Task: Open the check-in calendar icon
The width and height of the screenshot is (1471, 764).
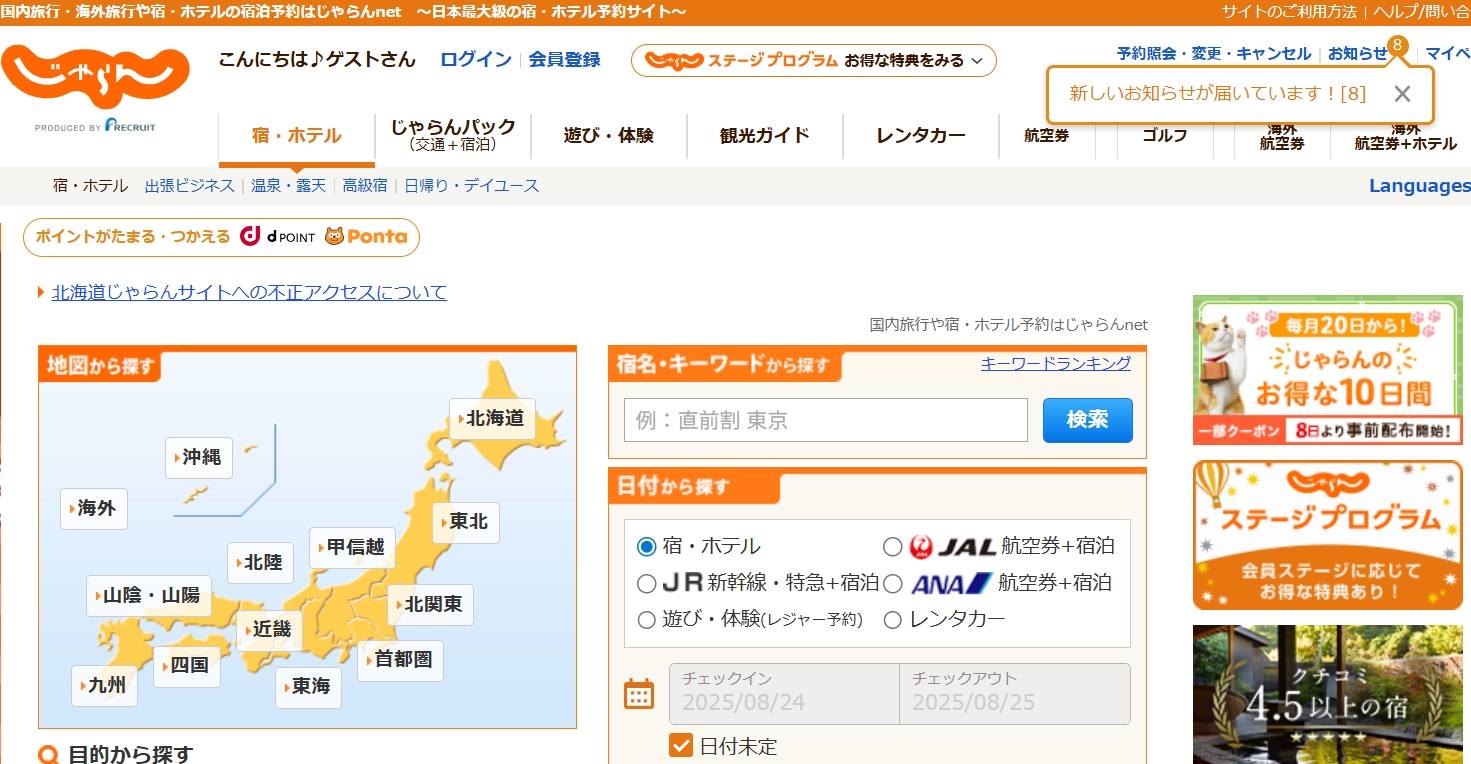Action: coord(639,693)
